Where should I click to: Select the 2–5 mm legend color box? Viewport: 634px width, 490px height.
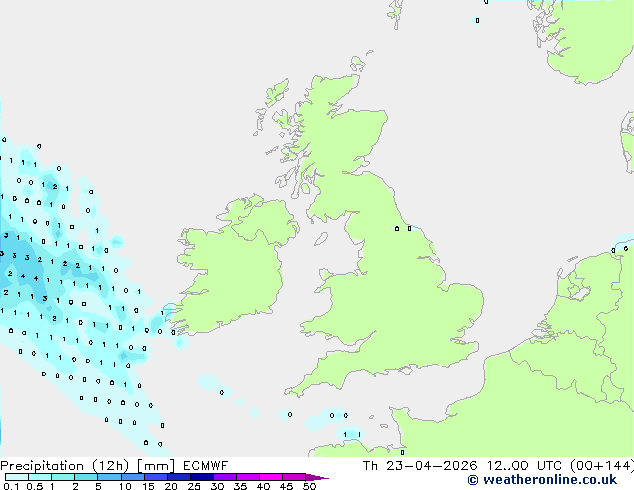[x=86, y=477]
